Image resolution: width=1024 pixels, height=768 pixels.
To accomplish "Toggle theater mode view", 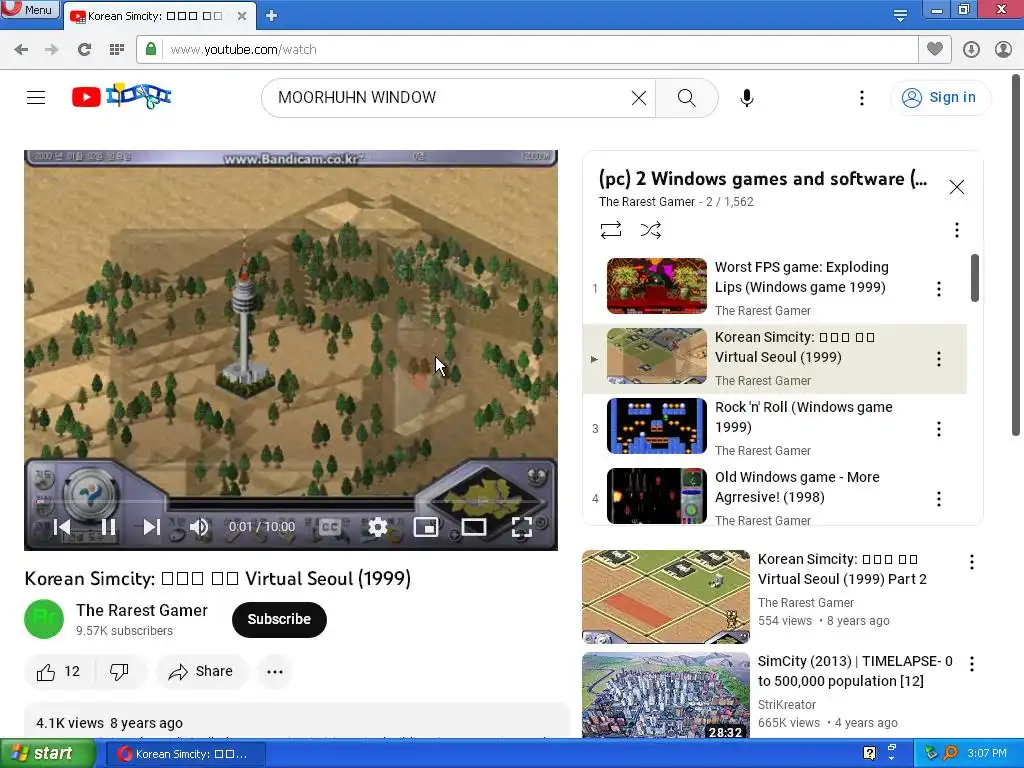I will pos(473,527).
